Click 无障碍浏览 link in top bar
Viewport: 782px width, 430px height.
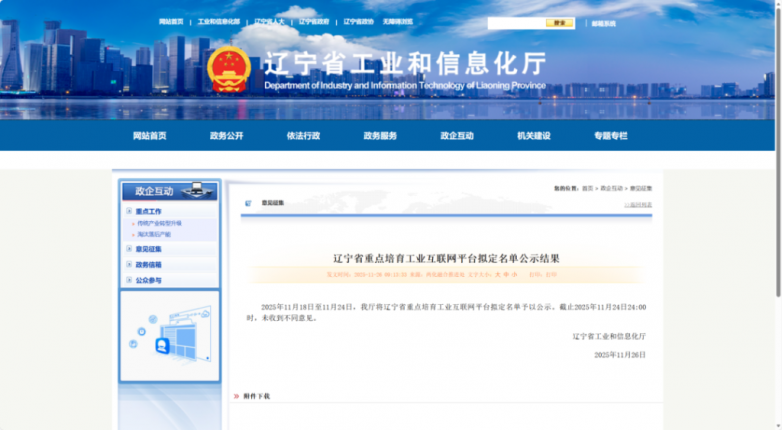(397, 21)
